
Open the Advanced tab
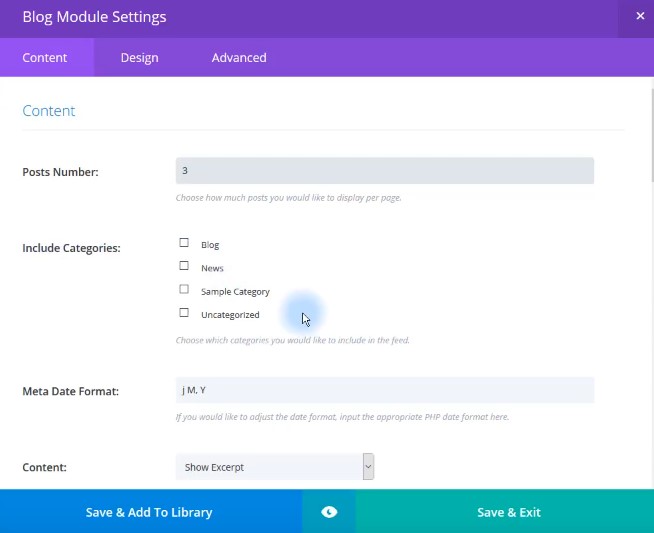pos(239,58)
